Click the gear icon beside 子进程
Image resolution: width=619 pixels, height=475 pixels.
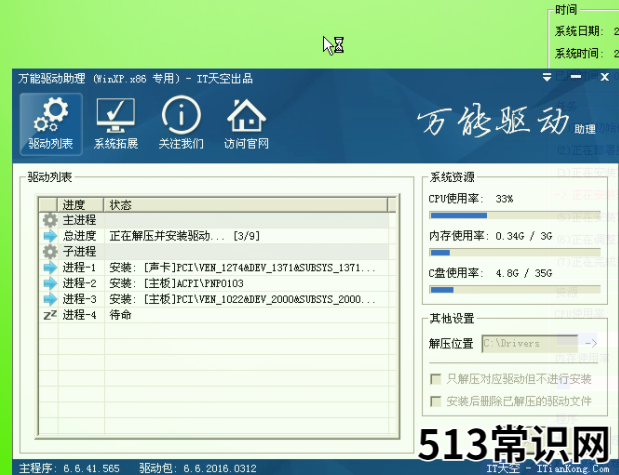tap(50, 252)
